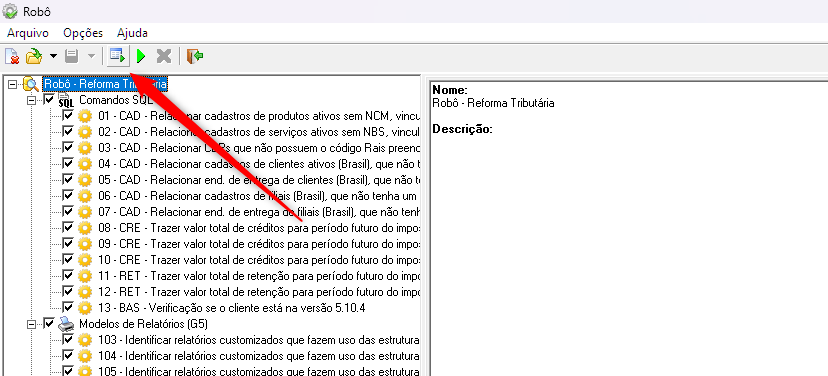
Task: Click the gear icon of report 104
Action: click(84, 355)
